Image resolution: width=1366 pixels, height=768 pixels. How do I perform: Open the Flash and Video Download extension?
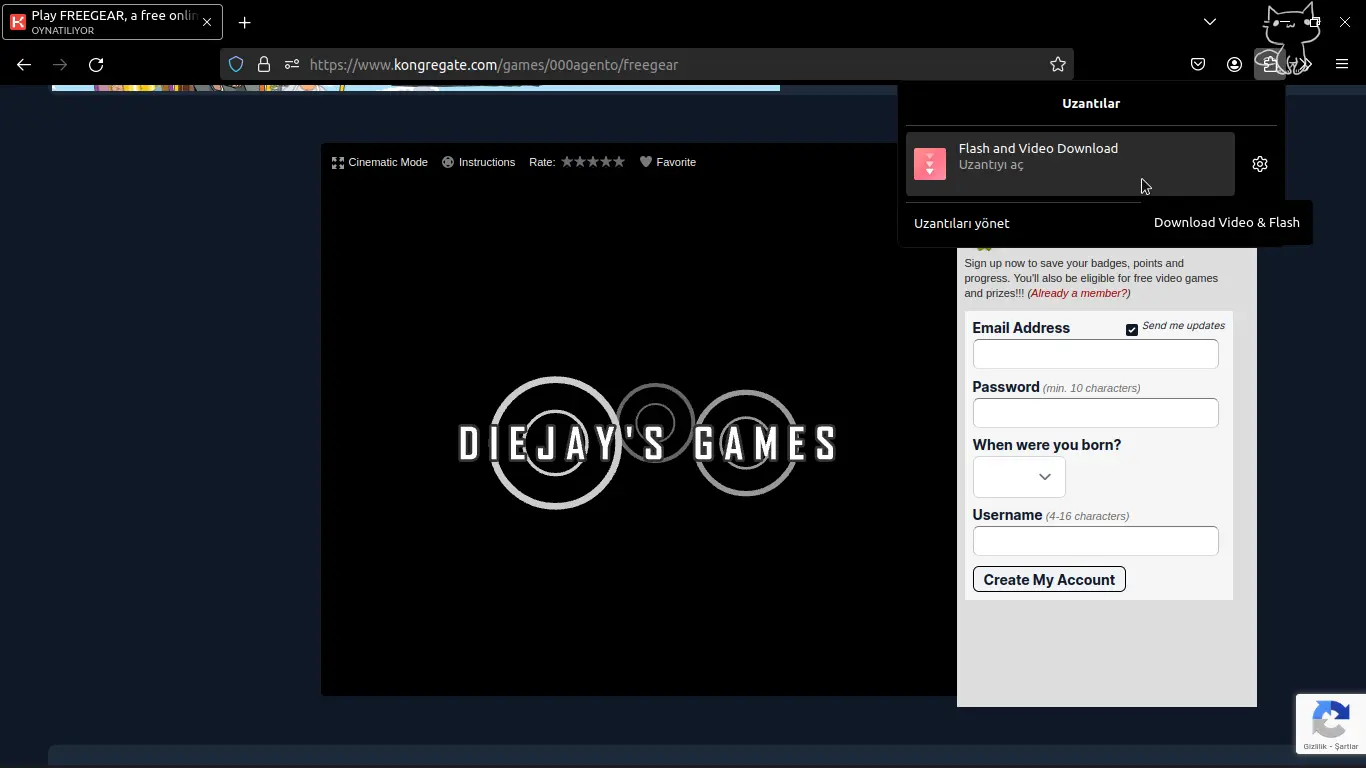(x=1070, y=164)
